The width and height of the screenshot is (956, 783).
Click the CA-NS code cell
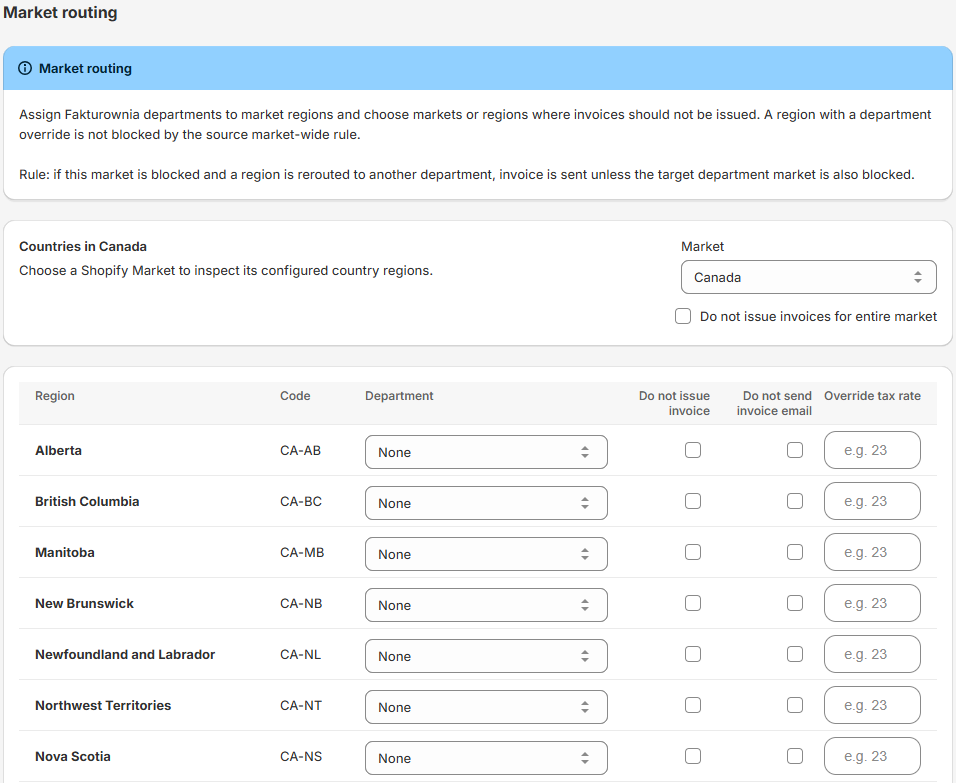coord(301,756)
